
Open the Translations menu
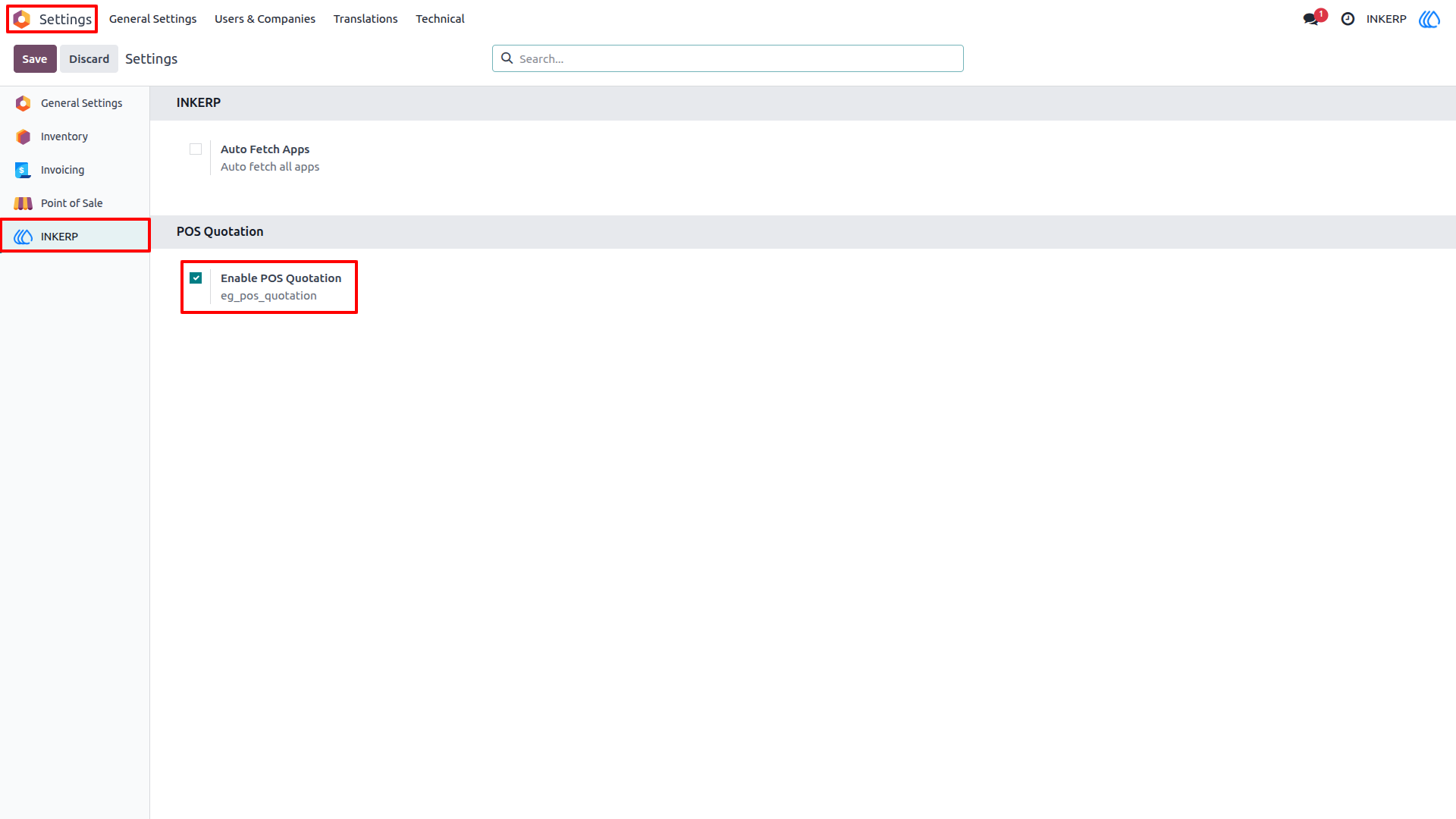tap(366, 19)
